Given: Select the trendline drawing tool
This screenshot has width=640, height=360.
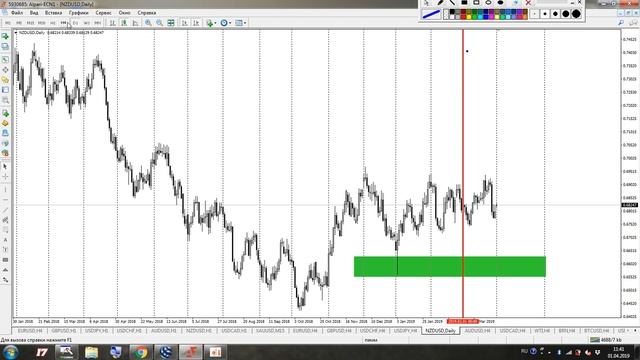Looking at the screenshot, I should coord(5,210).
